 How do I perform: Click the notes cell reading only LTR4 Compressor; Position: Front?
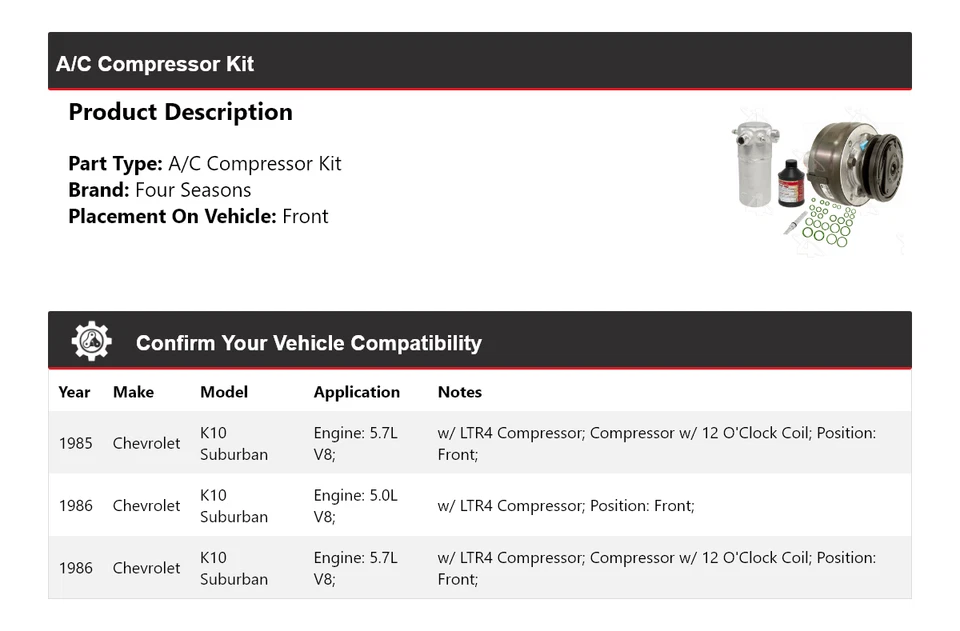(x=565, y=506)
